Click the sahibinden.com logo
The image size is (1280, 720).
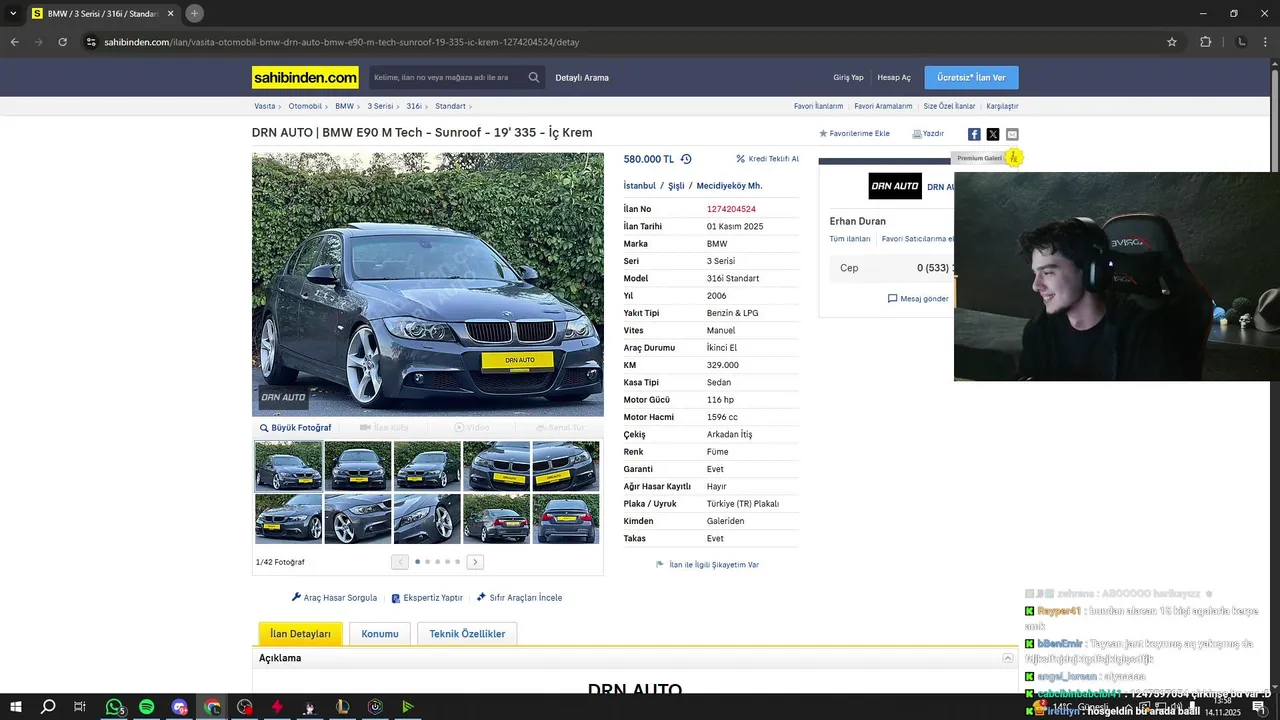pos(305,77)
